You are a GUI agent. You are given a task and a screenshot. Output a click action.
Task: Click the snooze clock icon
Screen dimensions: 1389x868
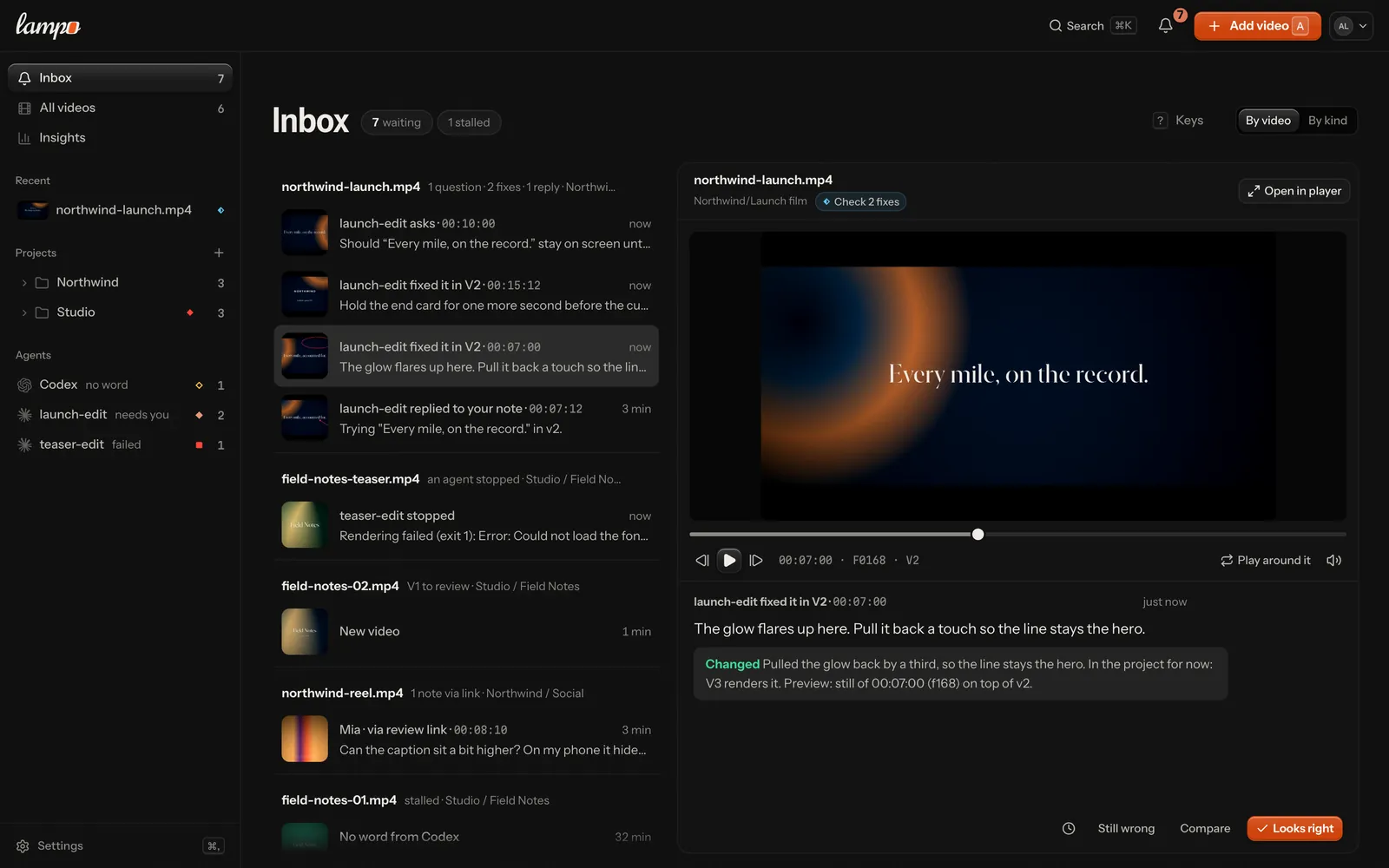(1069, 829)
